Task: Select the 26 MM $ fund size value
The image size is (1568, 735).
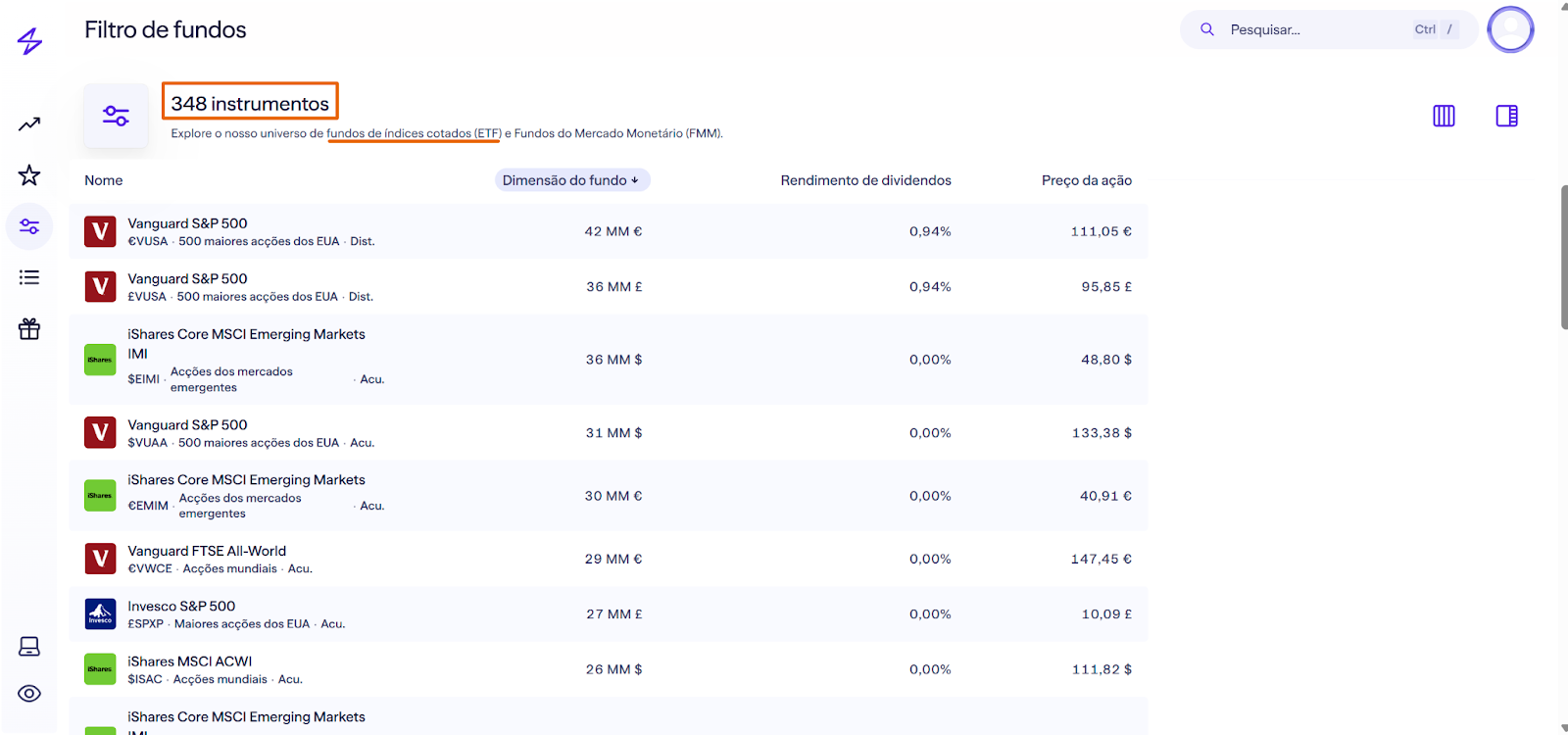Action: click(614, 670)
